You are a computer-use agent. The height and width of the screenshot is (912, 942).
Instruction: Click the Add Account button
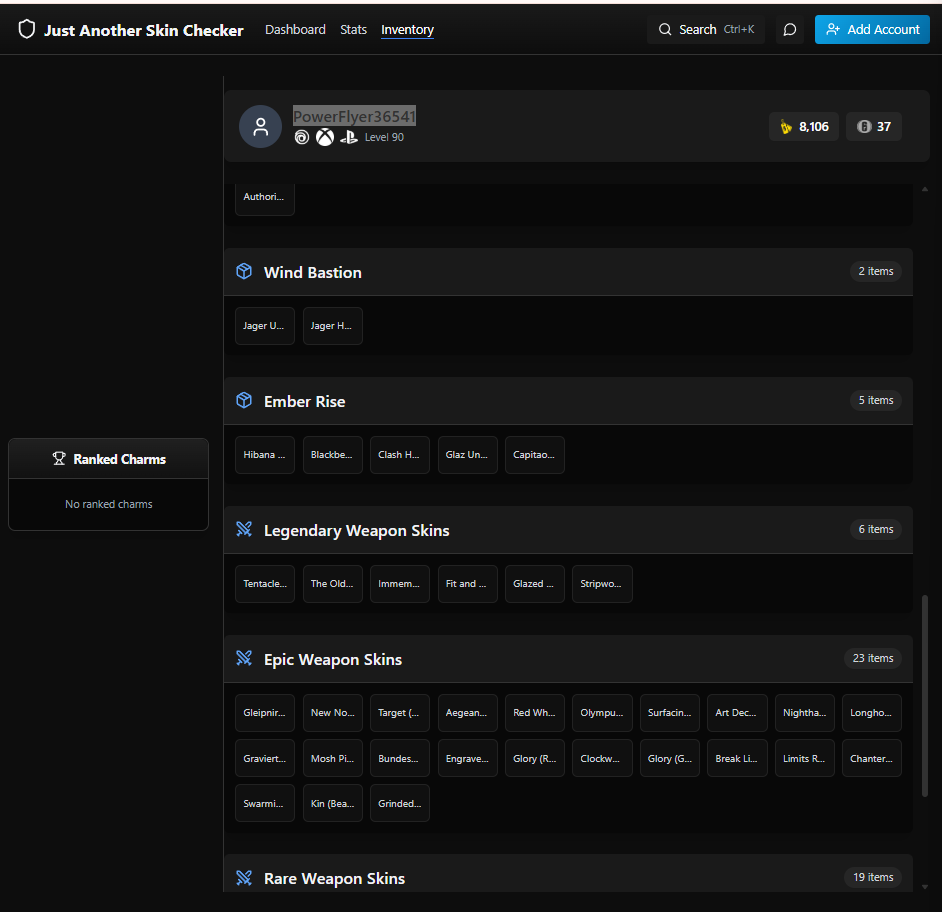click(872, 29)
